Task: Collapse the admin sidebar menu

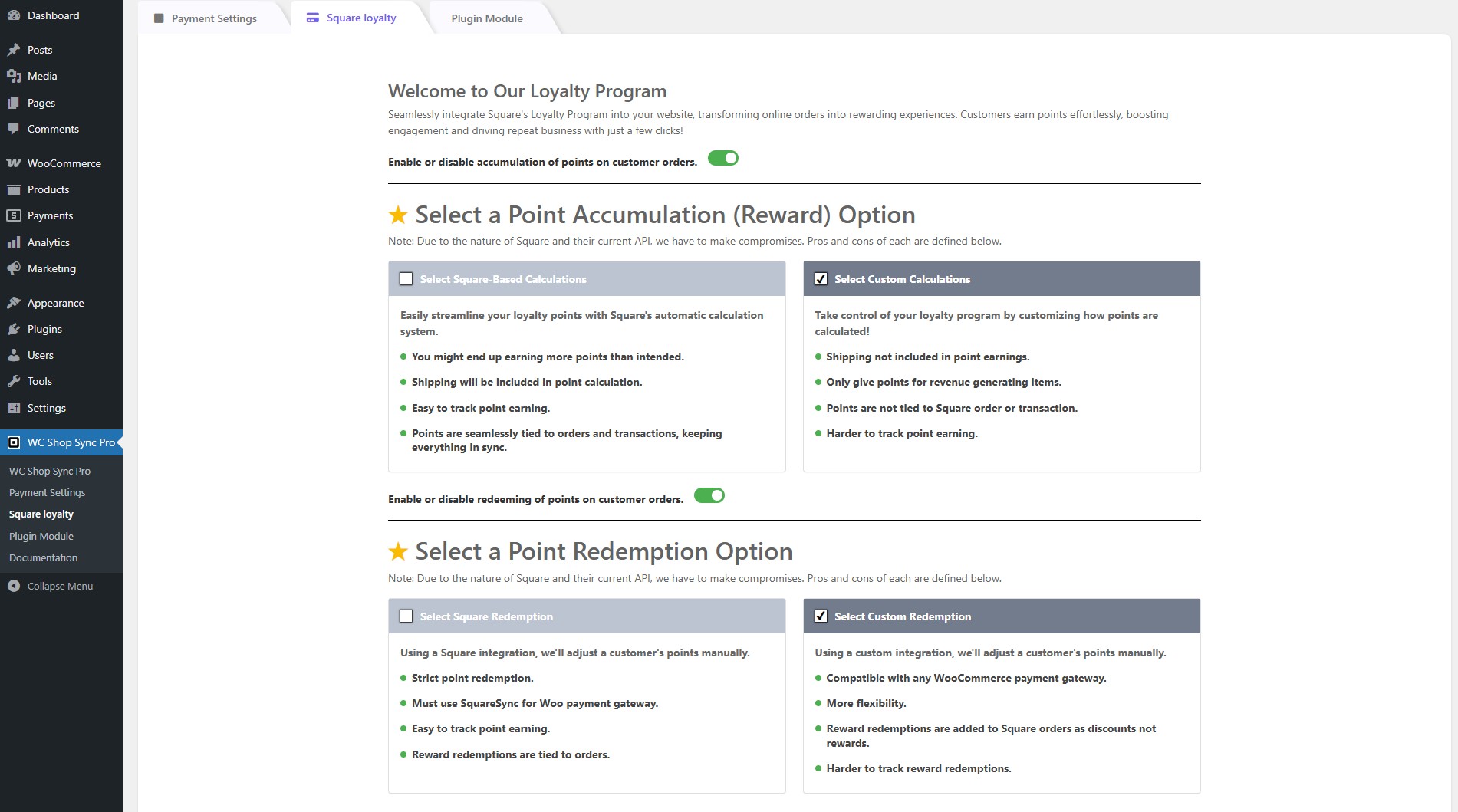Action: [51, 586]
